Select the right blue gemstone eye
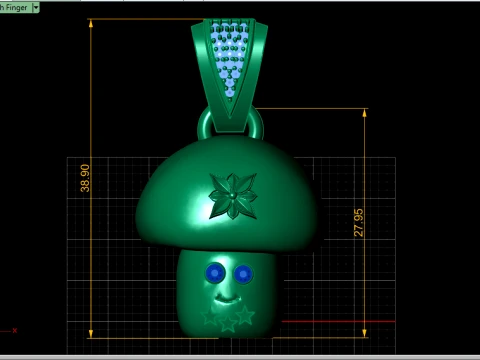The image size is (480, 360). click(x=243, y=274)
